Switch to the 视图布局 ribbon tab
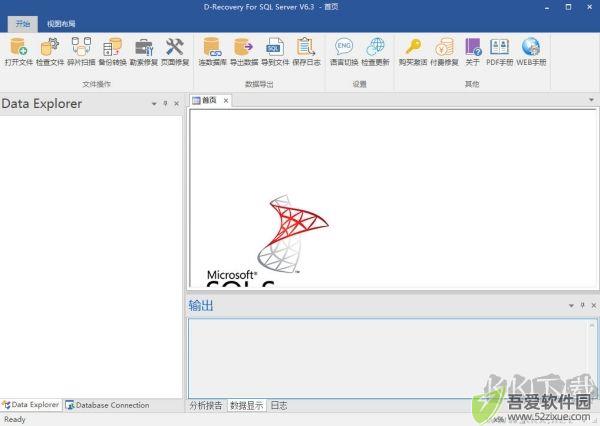600x426 pixels. point(61,24)
